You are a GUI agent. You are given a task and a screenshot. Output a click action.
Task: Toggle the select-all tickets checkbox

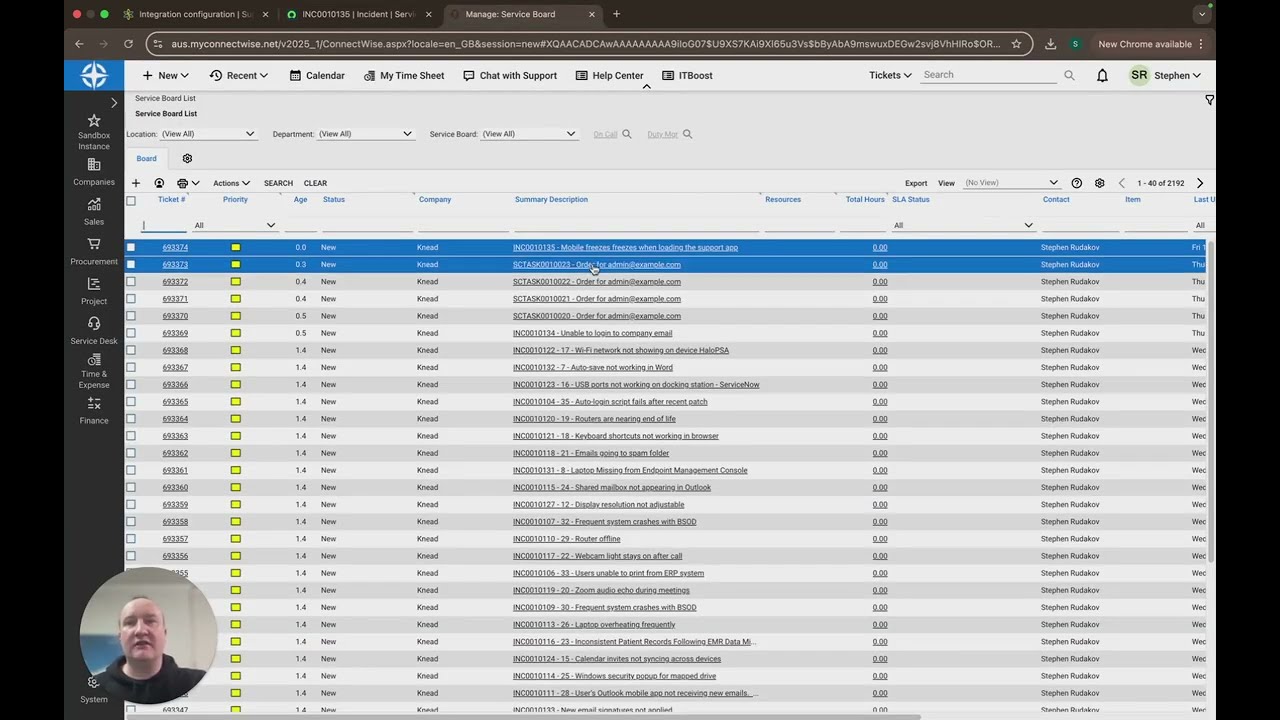tap(131, 200)
